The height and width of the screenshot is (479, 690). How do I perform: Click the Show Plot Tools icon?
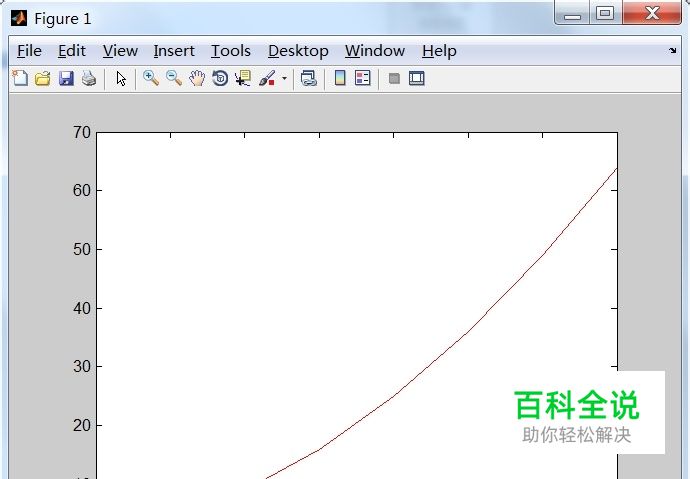(416, 79)
